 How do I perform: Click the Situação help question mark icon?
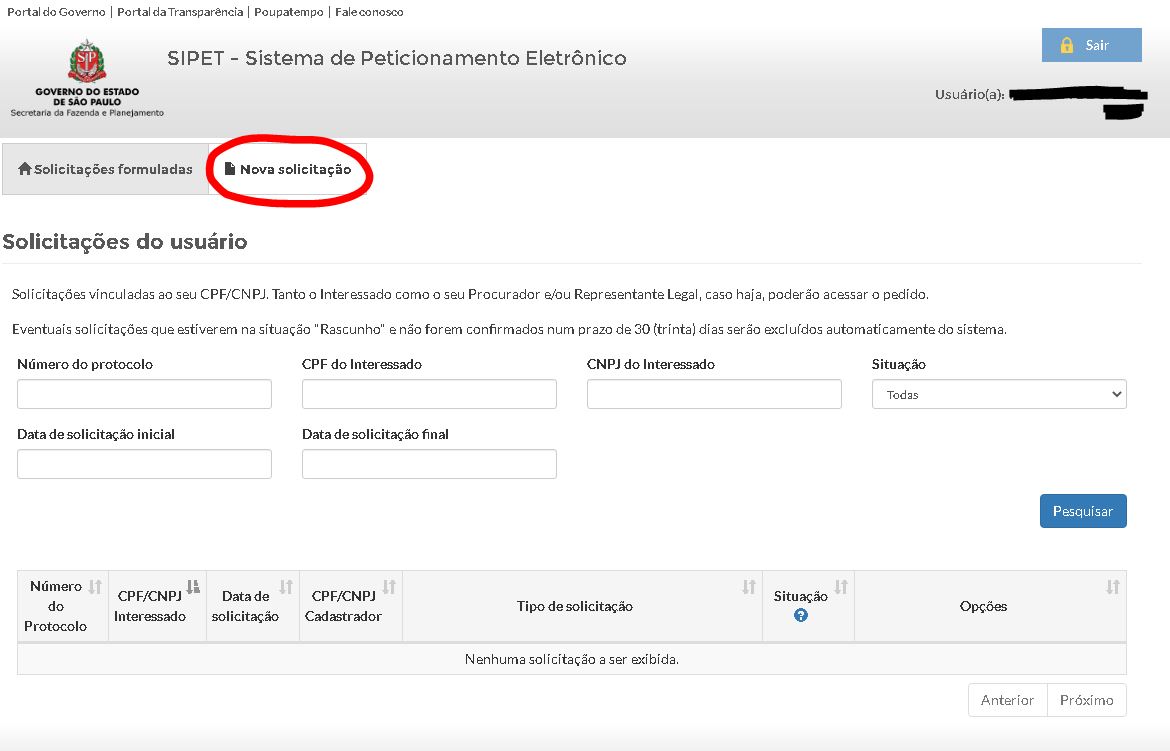click(x=800, y=616)
